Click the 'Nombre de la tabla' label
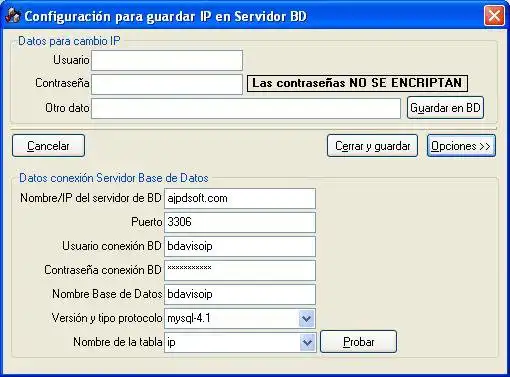This screenshot has width=510, height=377. pos(118,342)
